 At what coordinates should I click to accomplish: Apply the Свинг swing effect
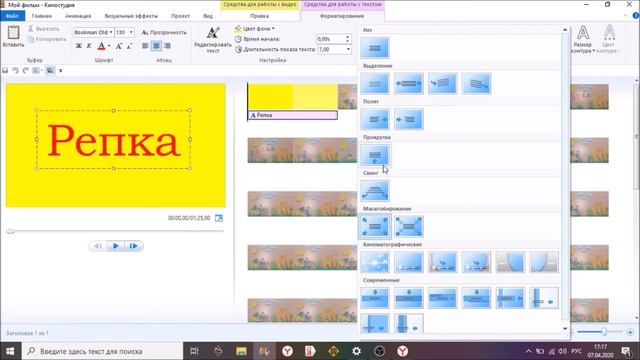click(375, 191)
